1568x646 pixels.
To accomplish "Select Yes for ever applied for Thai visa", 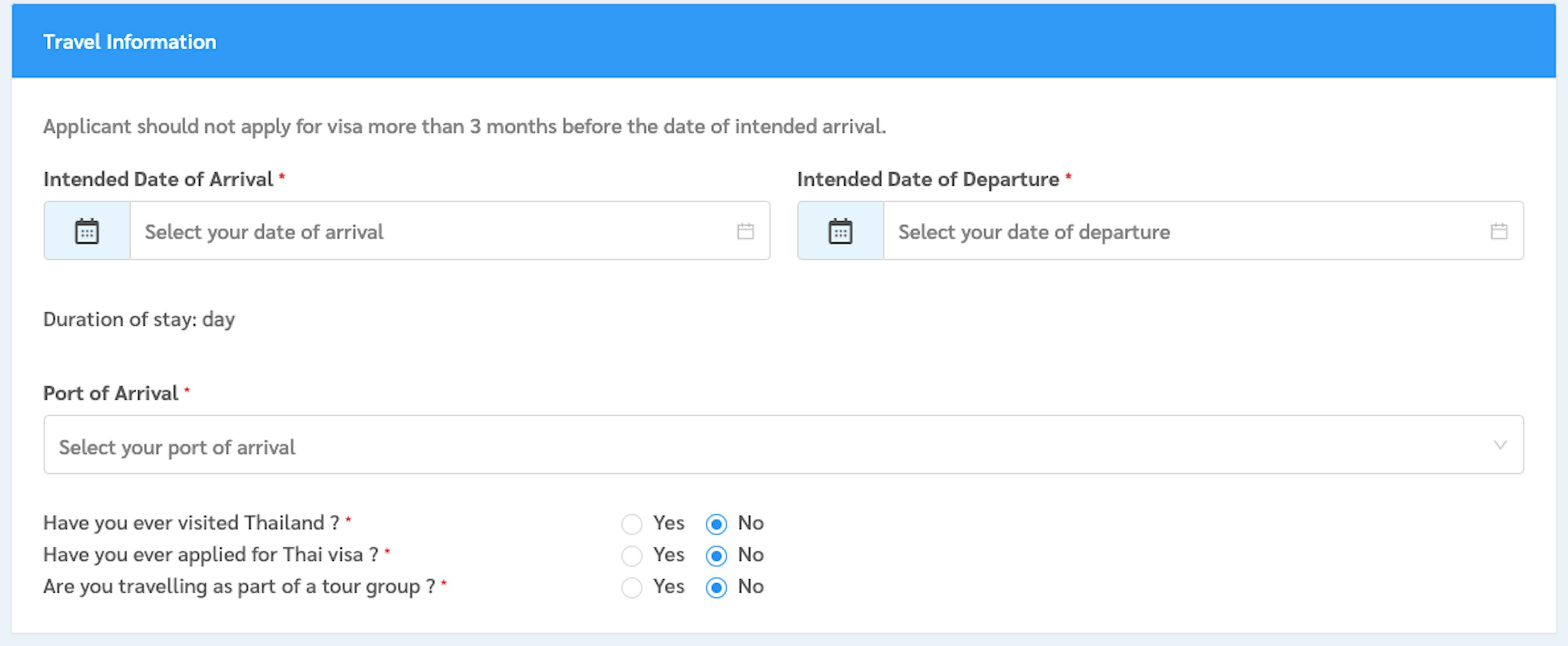I will [x=632, y=555].
